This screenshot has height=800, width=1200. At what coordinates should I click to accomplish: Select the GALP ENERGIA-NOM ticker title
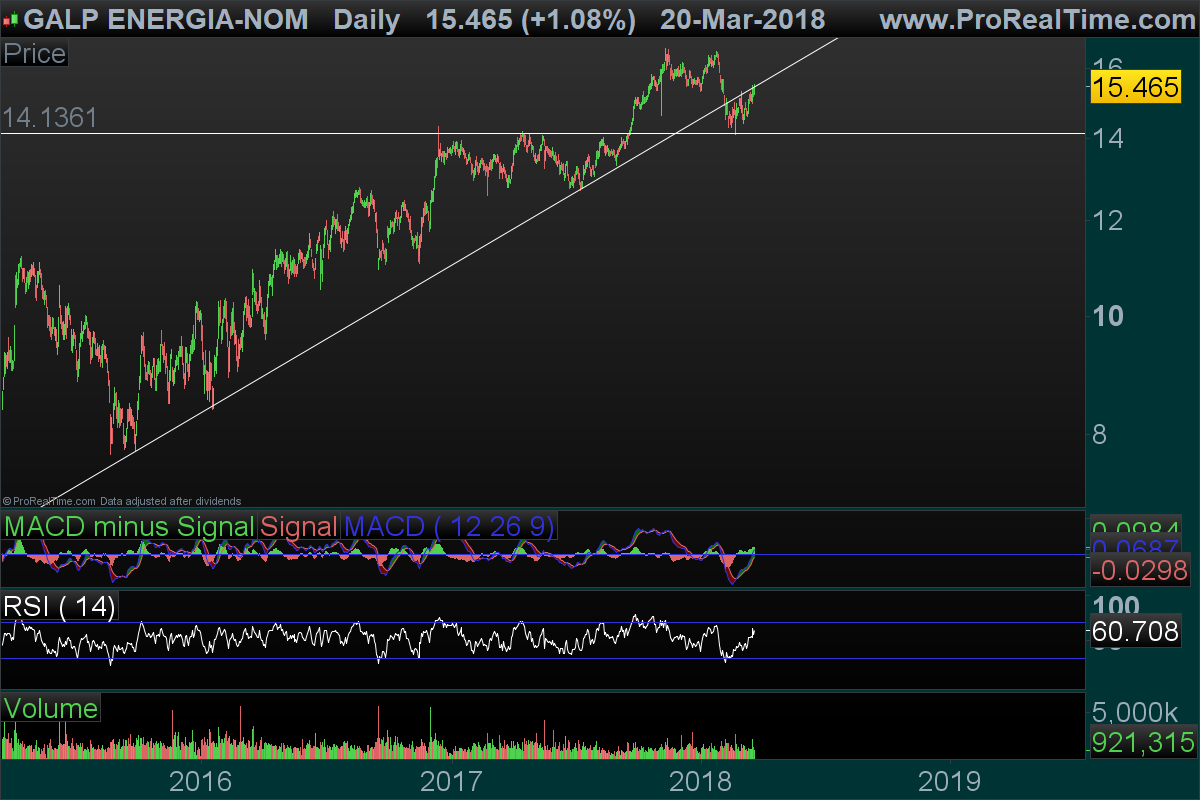pos(166,19)
